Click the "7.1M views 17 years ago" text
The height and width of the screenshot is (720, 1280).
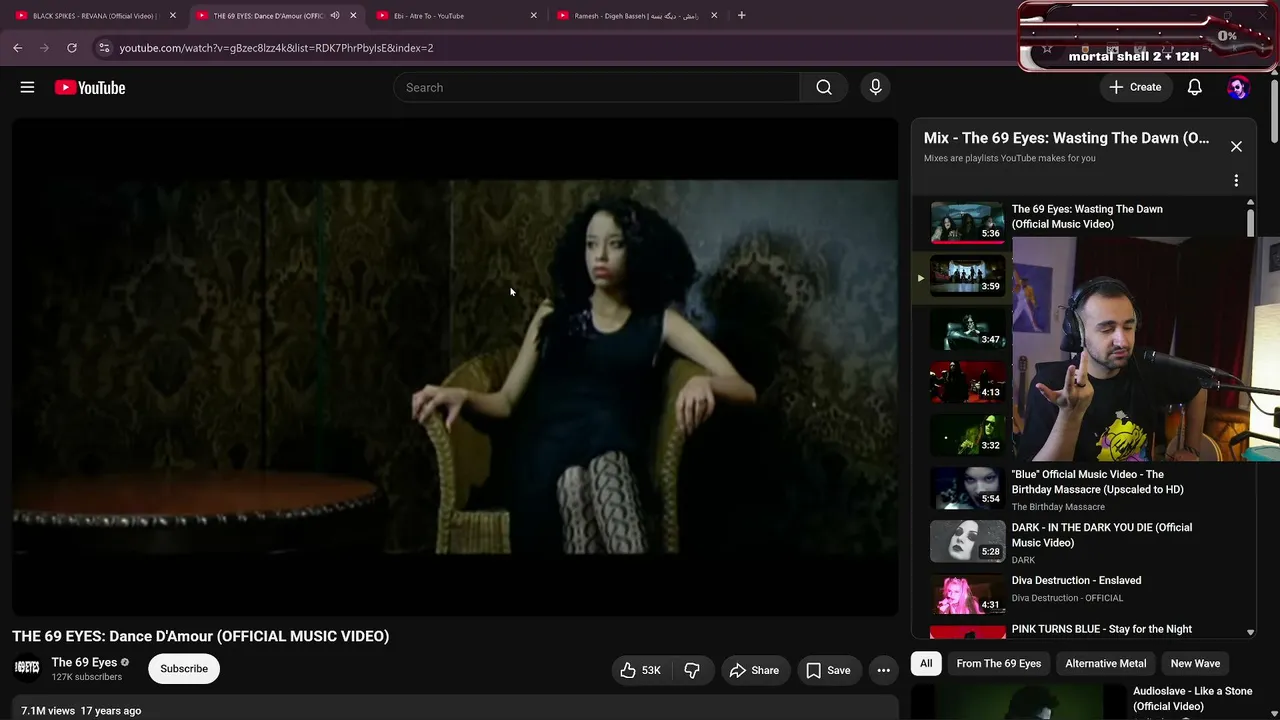coord(81,711)
